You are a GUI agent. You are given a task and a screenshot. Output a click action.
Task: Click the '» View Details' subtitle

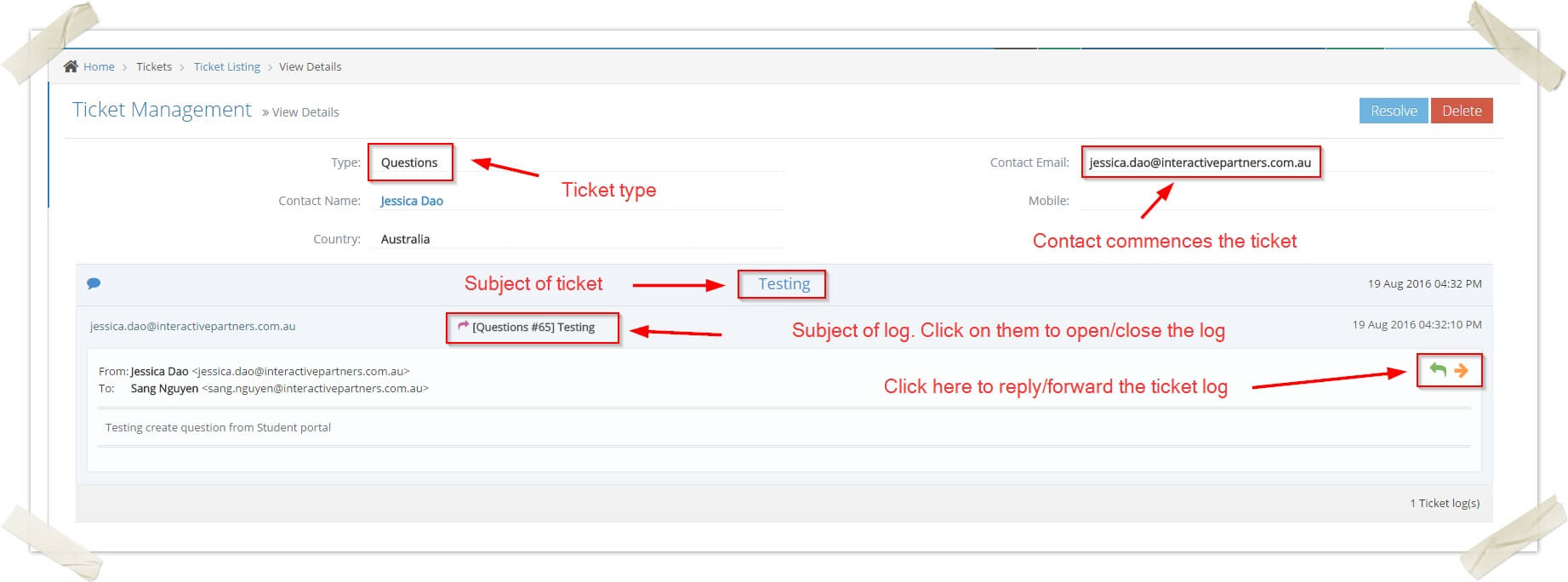tap(300, 112)
